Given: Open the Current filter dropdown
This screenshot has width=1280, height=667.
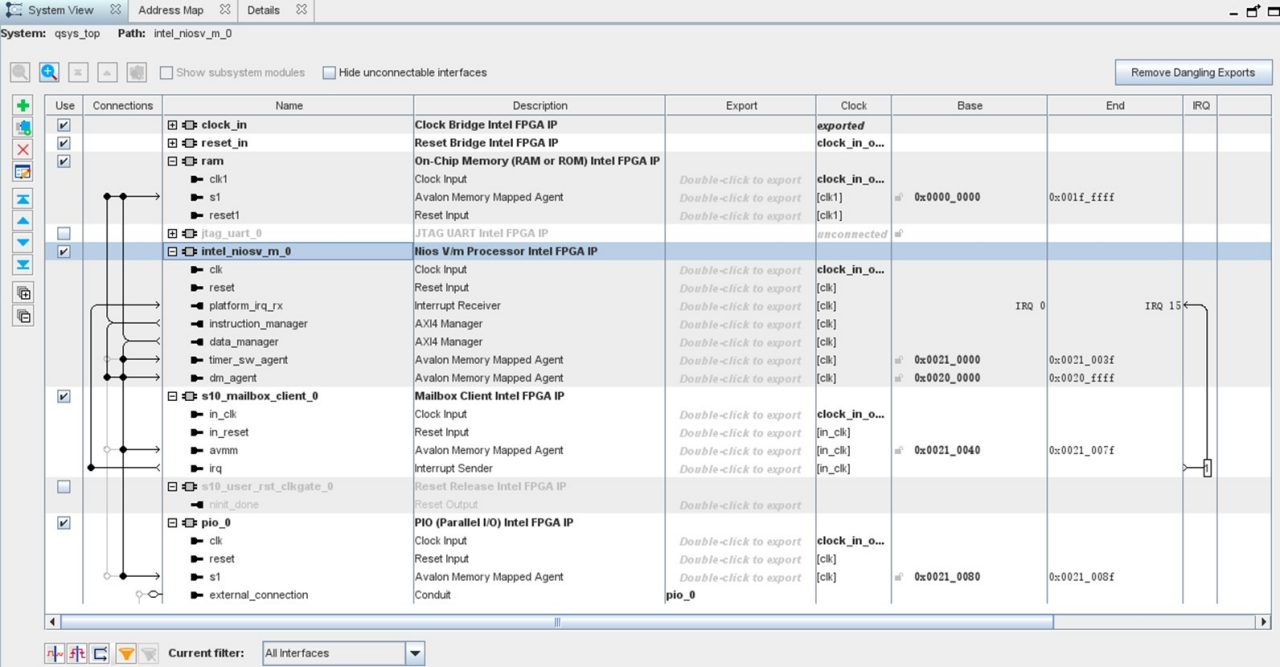Looking at the screenshot, I should click(343, 653).
